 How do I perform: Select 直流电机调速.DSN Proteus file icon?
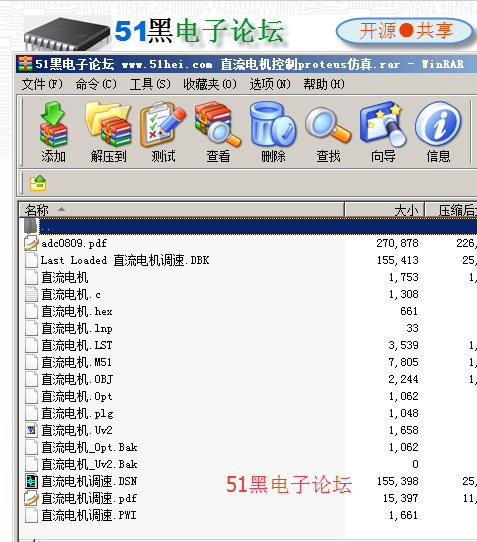(31, 481)
